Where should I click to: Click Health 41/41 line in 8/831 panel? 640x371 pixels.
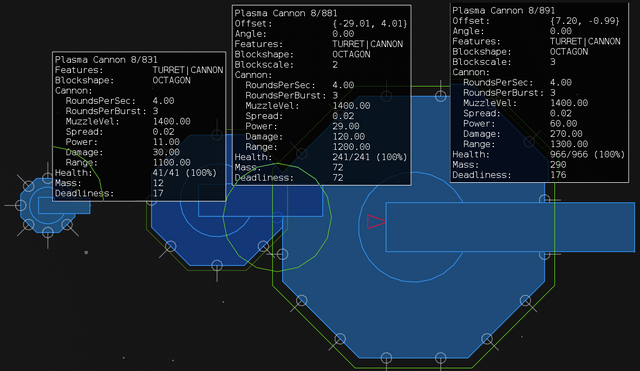point(136,173)
